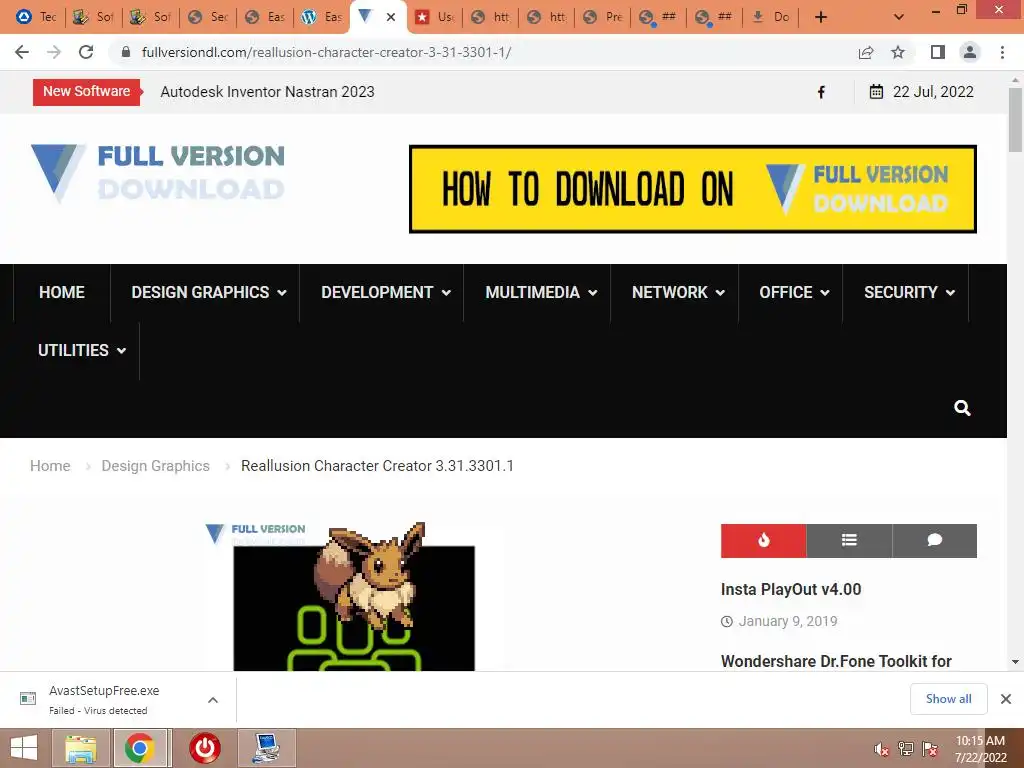Expand the Development menu
Viewport: 1024px width, 768px height.
tap(385, 292)
